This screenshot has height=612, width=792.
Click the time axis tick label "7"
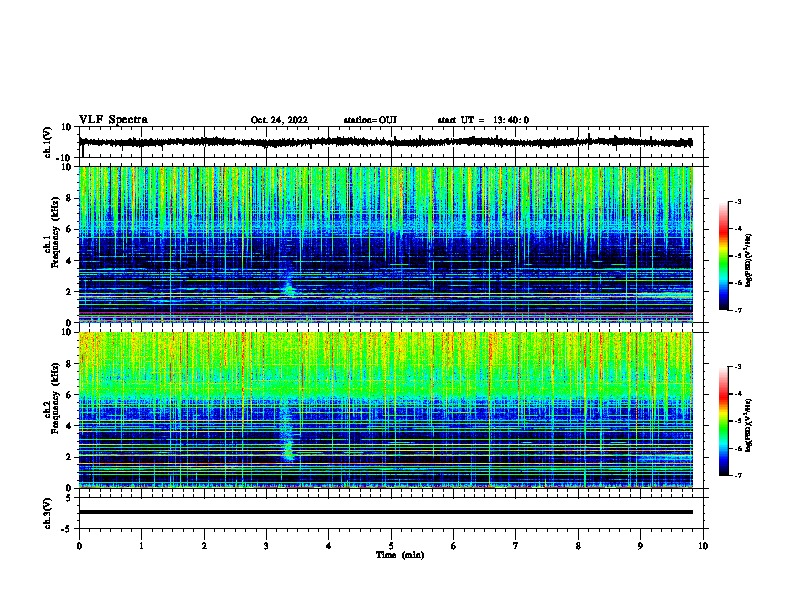516,546
